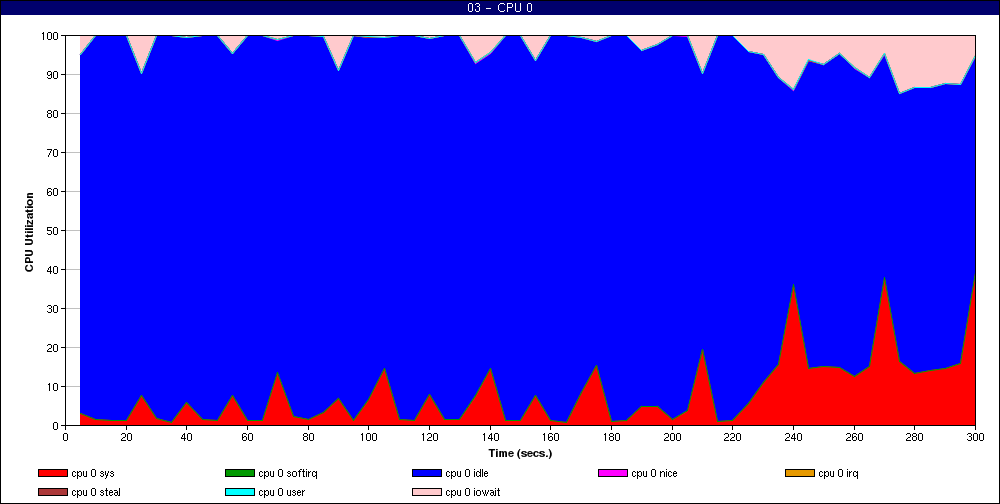This screenshot has height=504, width=1000.
Task: Click the magenta cpu 0 nice legend swatch
Action: (613, 473)
